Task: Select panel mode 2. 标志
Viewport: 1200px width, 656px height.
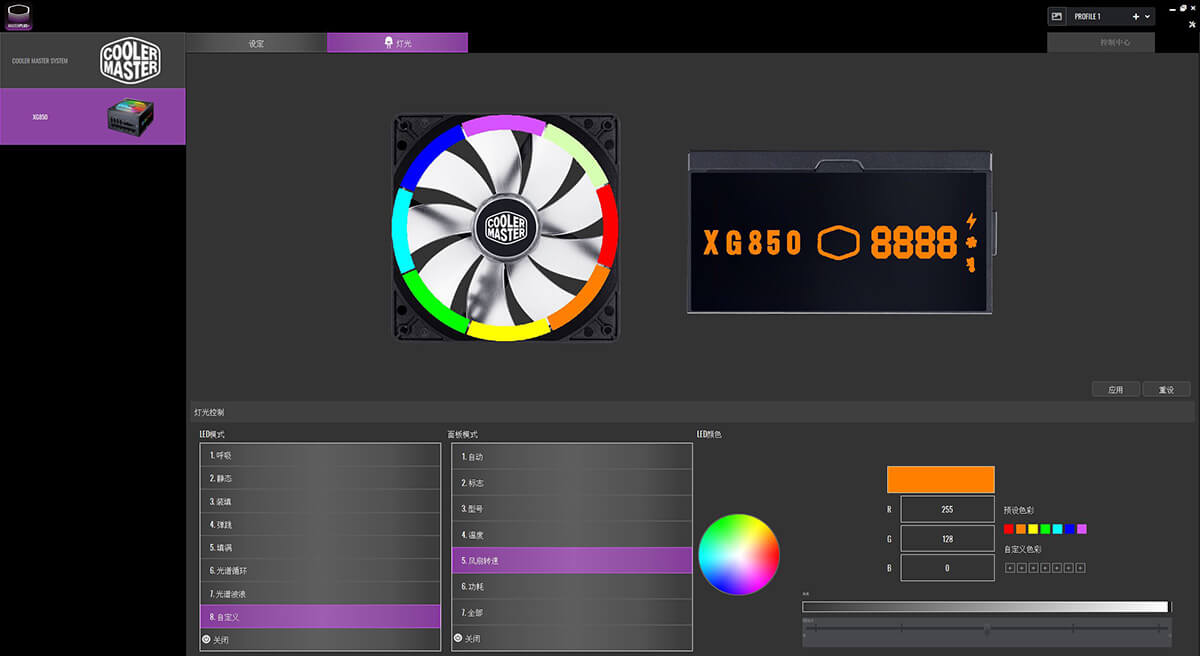Action: pyautogui.click(x=572, y=483)
